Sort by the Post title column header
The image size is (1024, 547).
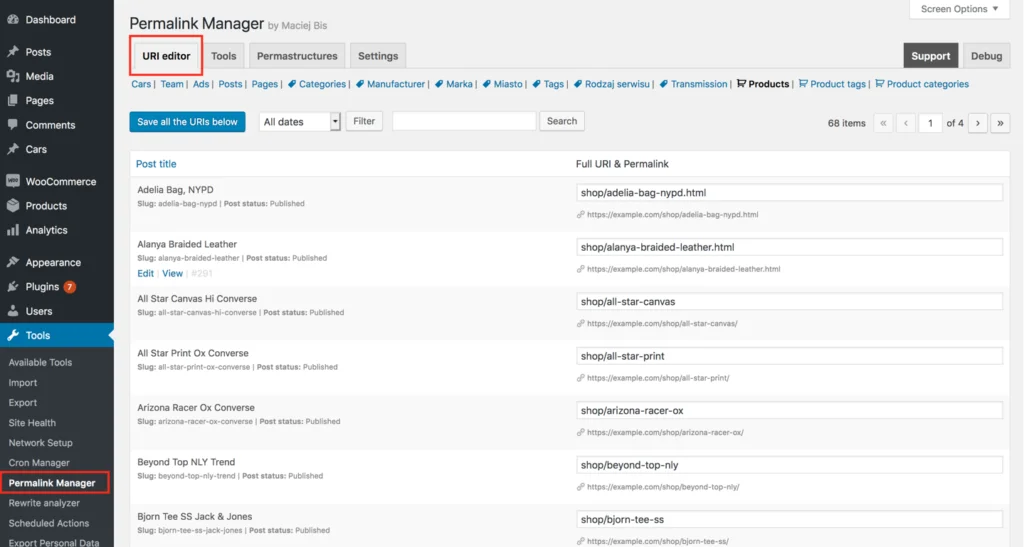pyautogui.click(x=156, y=164)
